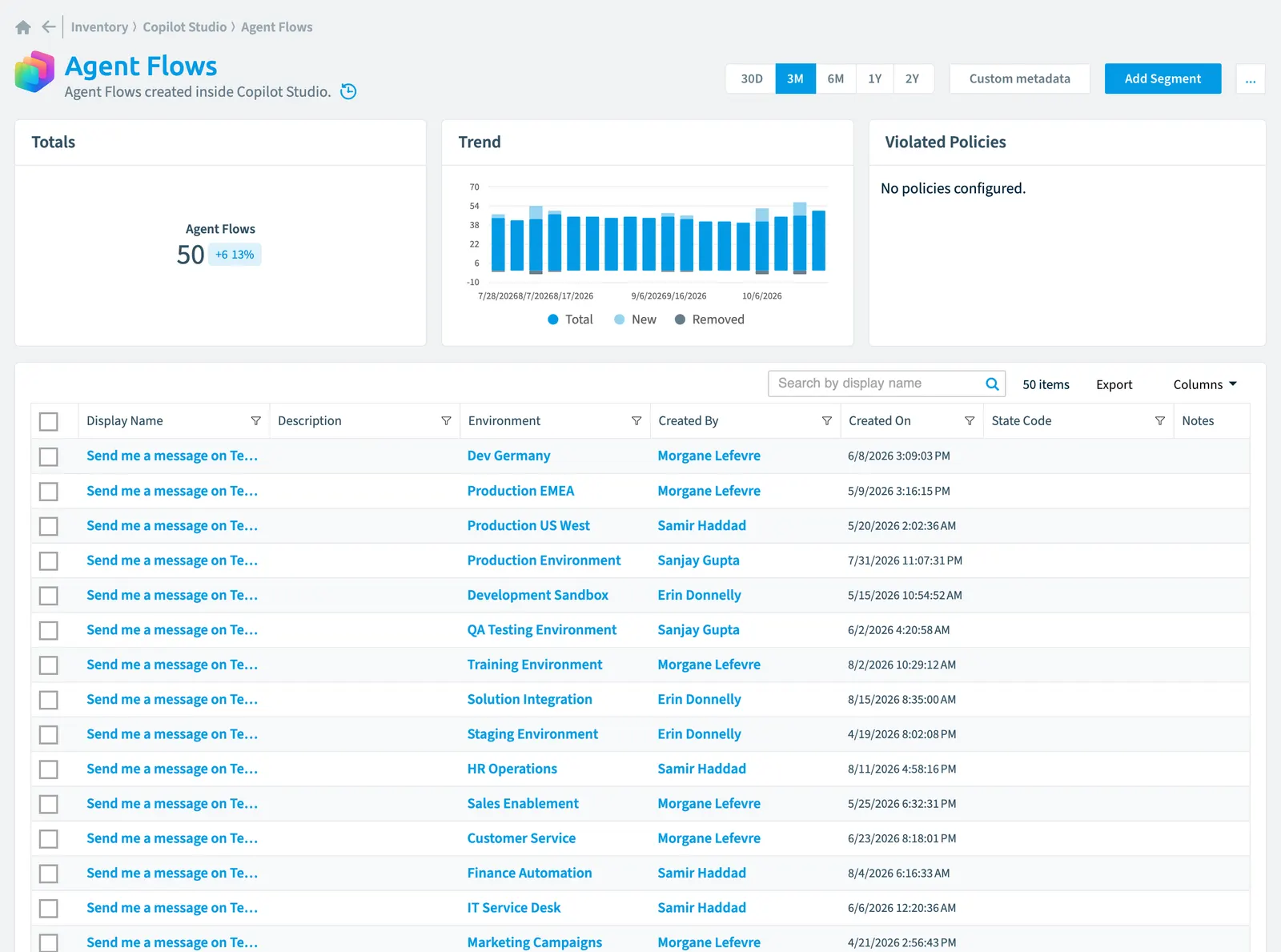The width and height of the screenshot is (1281, 952).
Task: Open the Description column filter
Action: (x=446, y=421)
